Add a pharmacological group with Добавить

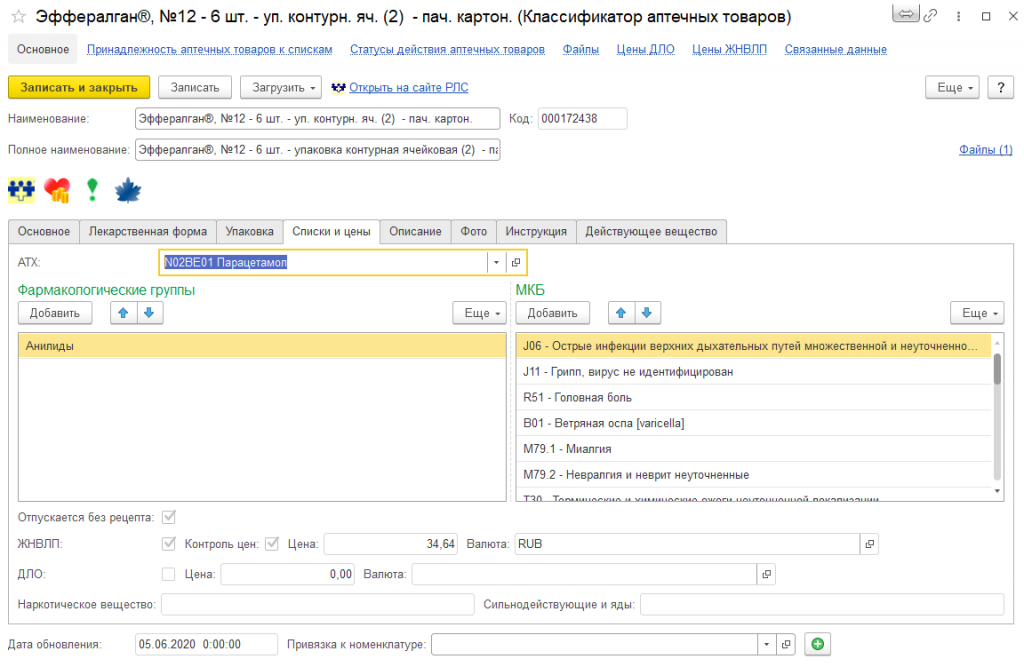[55, 313]
